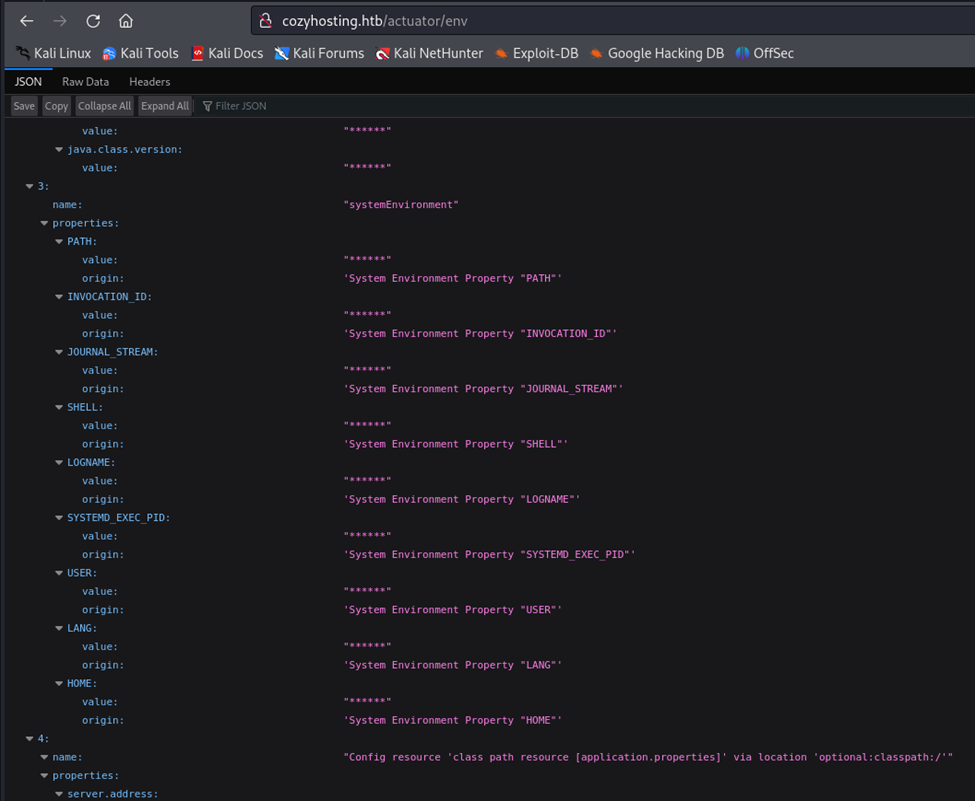Select the INVOCATION_ID origin value text
Viewport: 975px width, 801px height.
(x=480, y=334)
